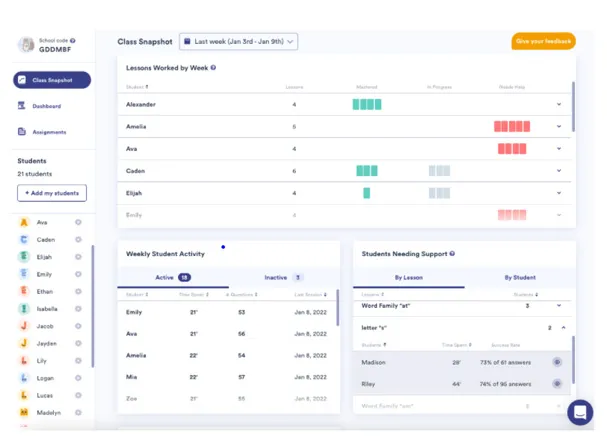Click the help icon beside School code
This screenshot has height=444, width=607.
73,41
